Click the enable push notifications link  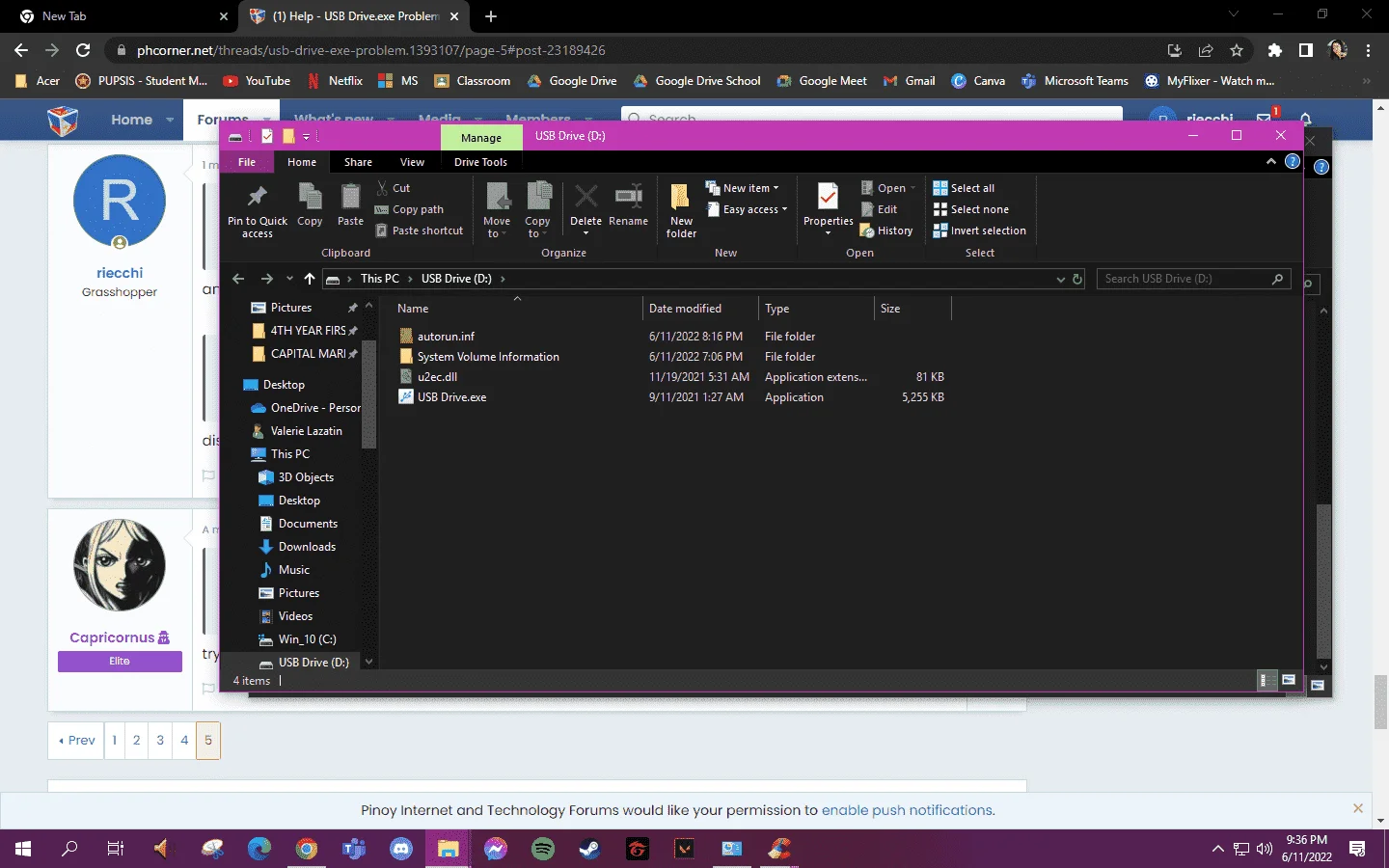pos(907,810)
